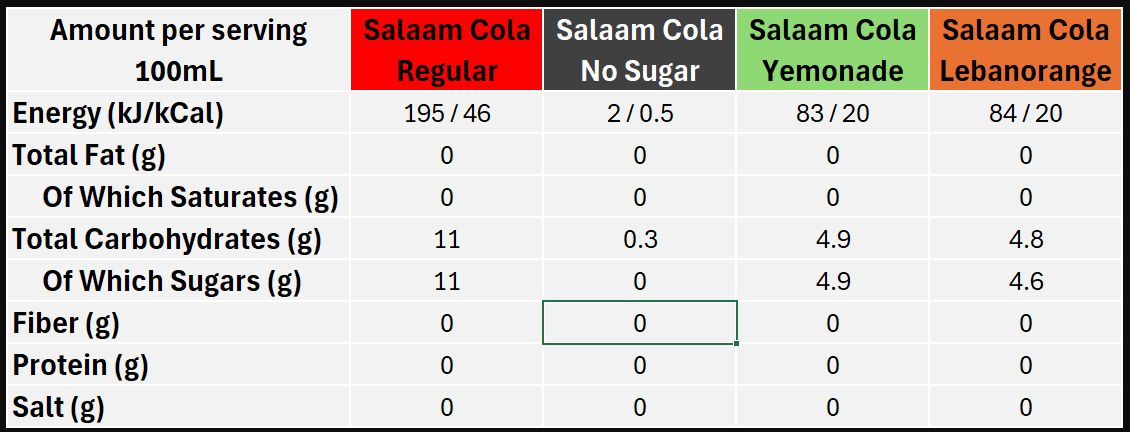
Task: Click the 0.3 carbohydrates value cell
Action: tap(639, 240)
